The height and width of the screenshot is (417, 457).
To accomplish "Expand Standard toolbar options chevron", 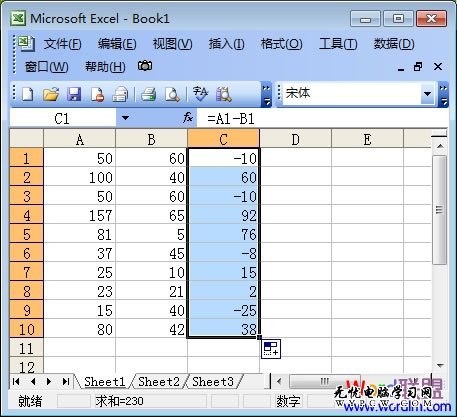I will tap(266, 95).
